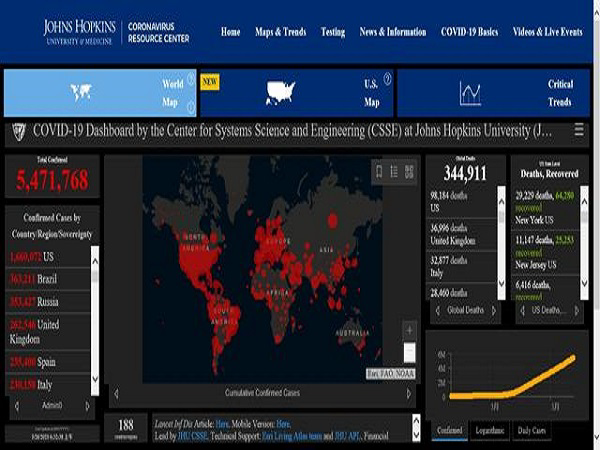Select the Confirmed chart view
The height and width of the screenshot is (450, 600).
click(450, 431)
